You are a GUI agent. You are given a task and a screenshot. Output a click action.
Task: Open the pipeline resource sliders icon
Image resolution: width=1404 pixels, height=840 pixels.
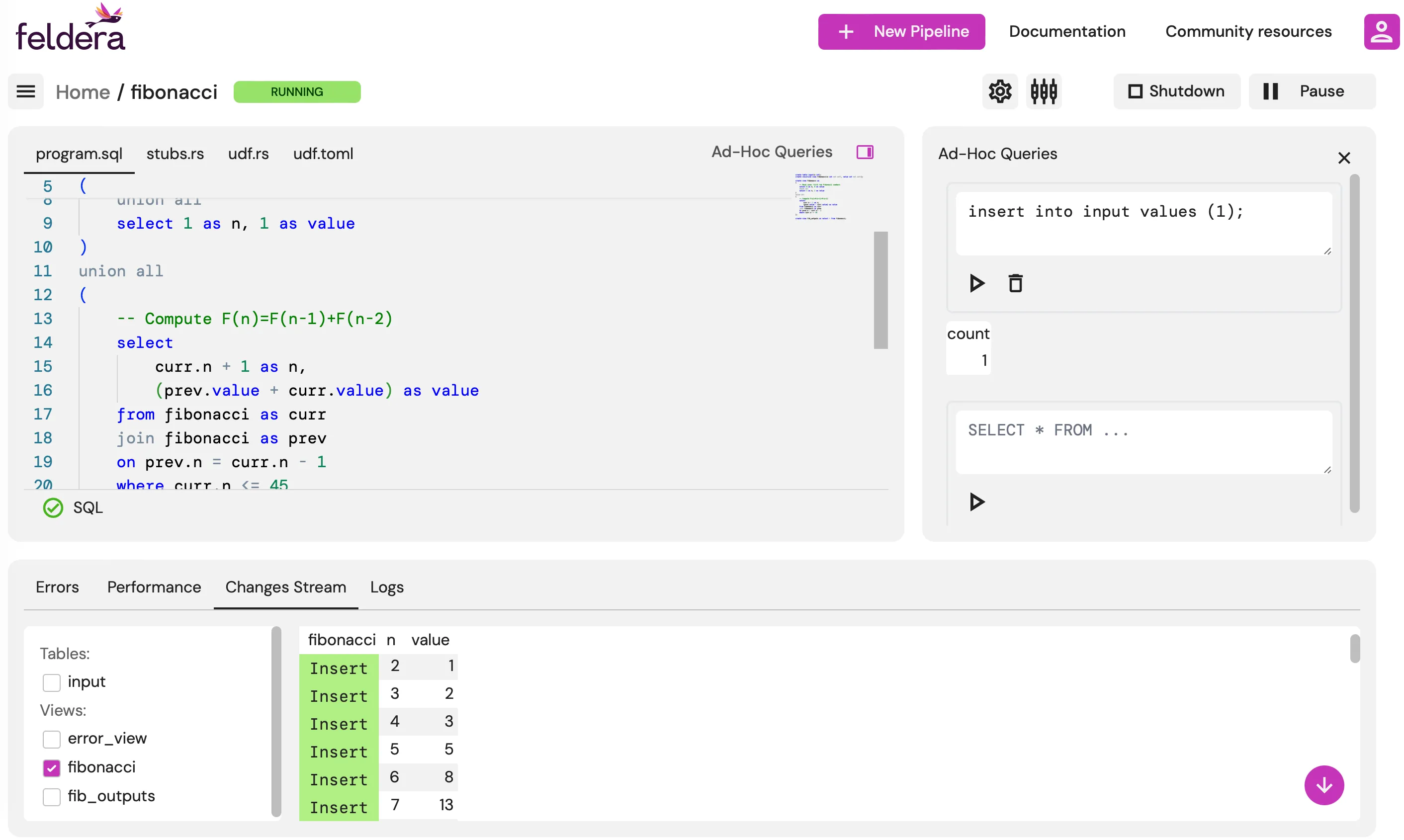pyautogui.click(x=1044, y=91)
